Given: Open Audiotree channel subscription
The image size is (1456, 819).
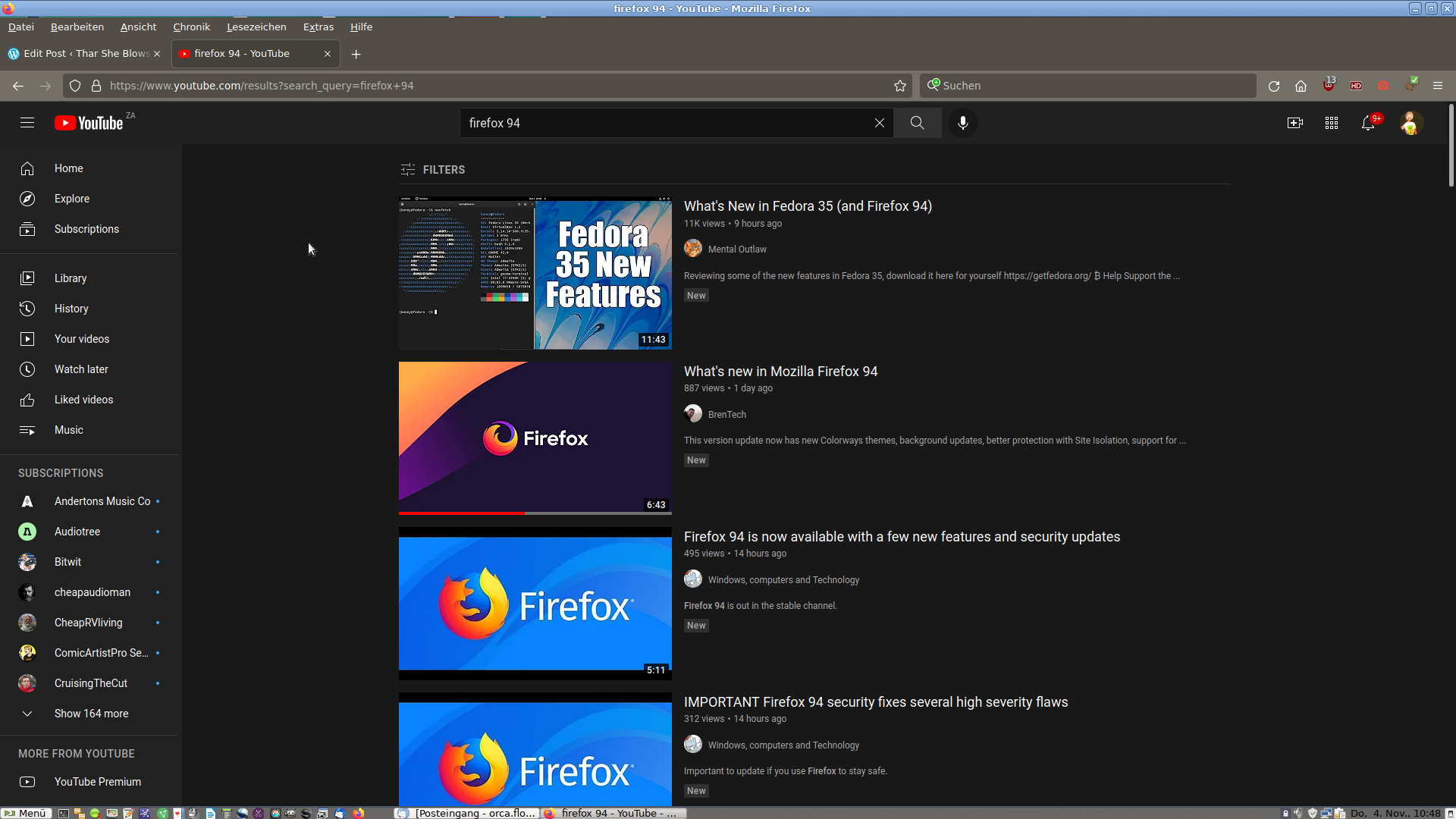Looking at the screenshot, I should (x=89, y=532).
